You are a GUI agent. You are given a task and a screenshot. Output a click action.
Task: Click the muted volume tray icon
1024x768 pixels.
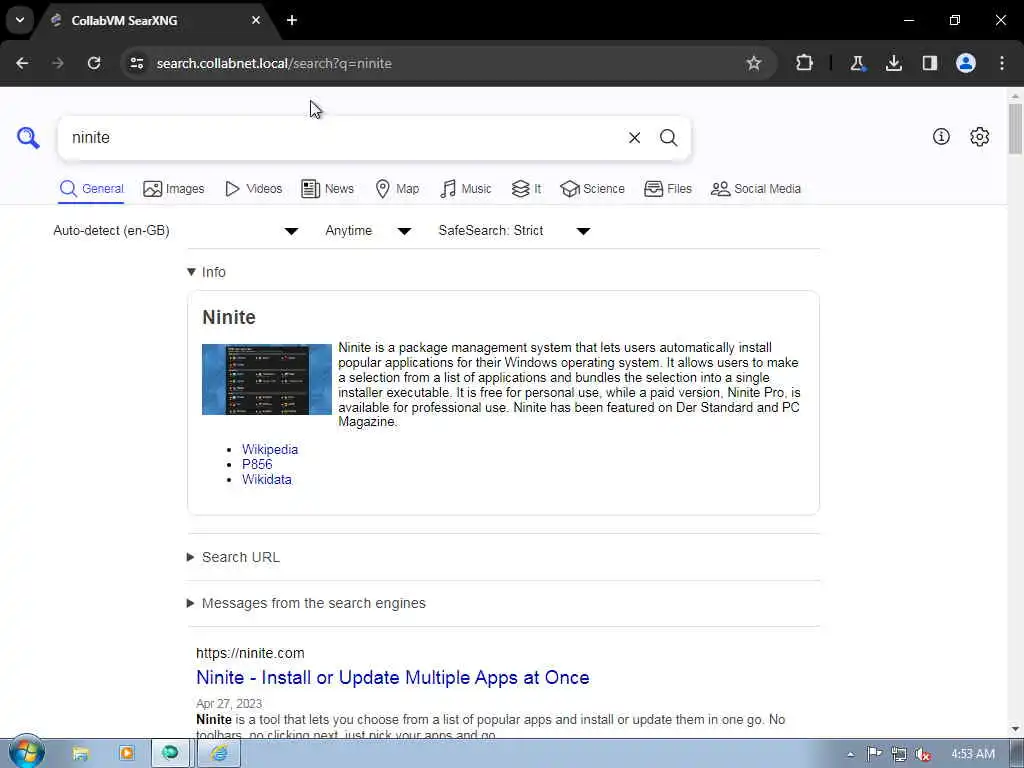pos(923,754)
